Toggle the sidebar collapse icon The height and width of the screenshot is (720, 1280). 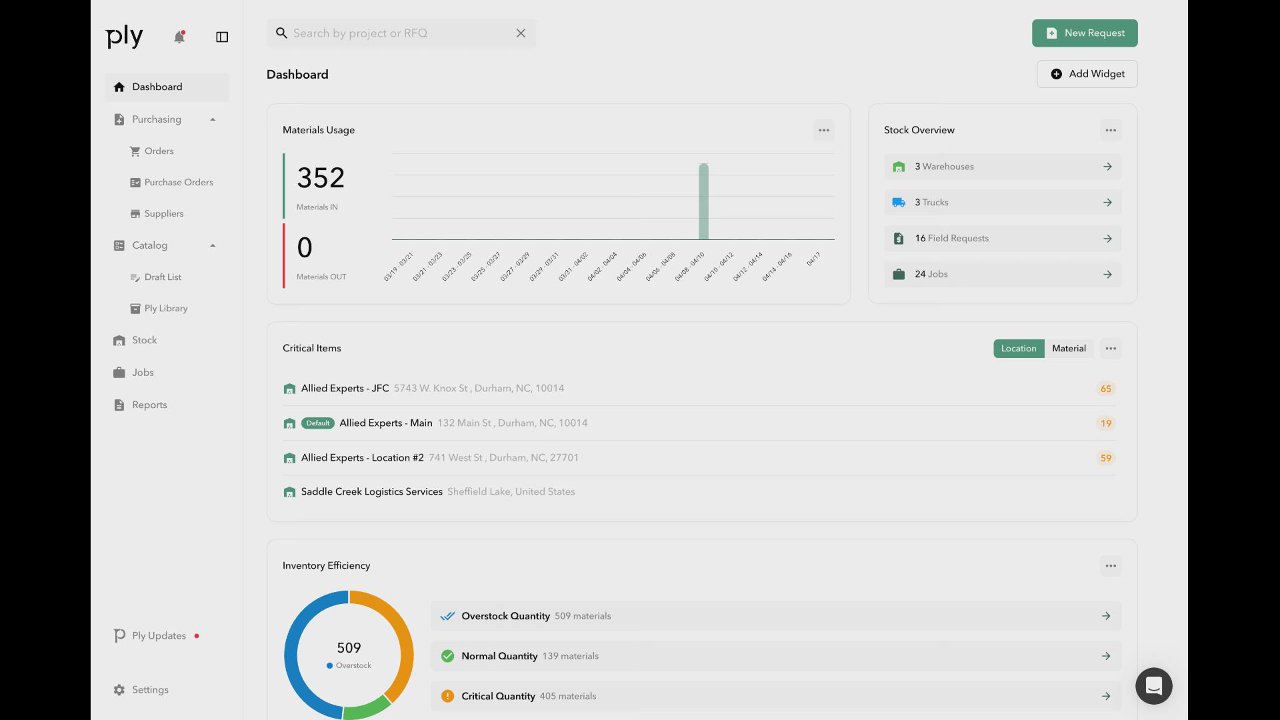222,37
